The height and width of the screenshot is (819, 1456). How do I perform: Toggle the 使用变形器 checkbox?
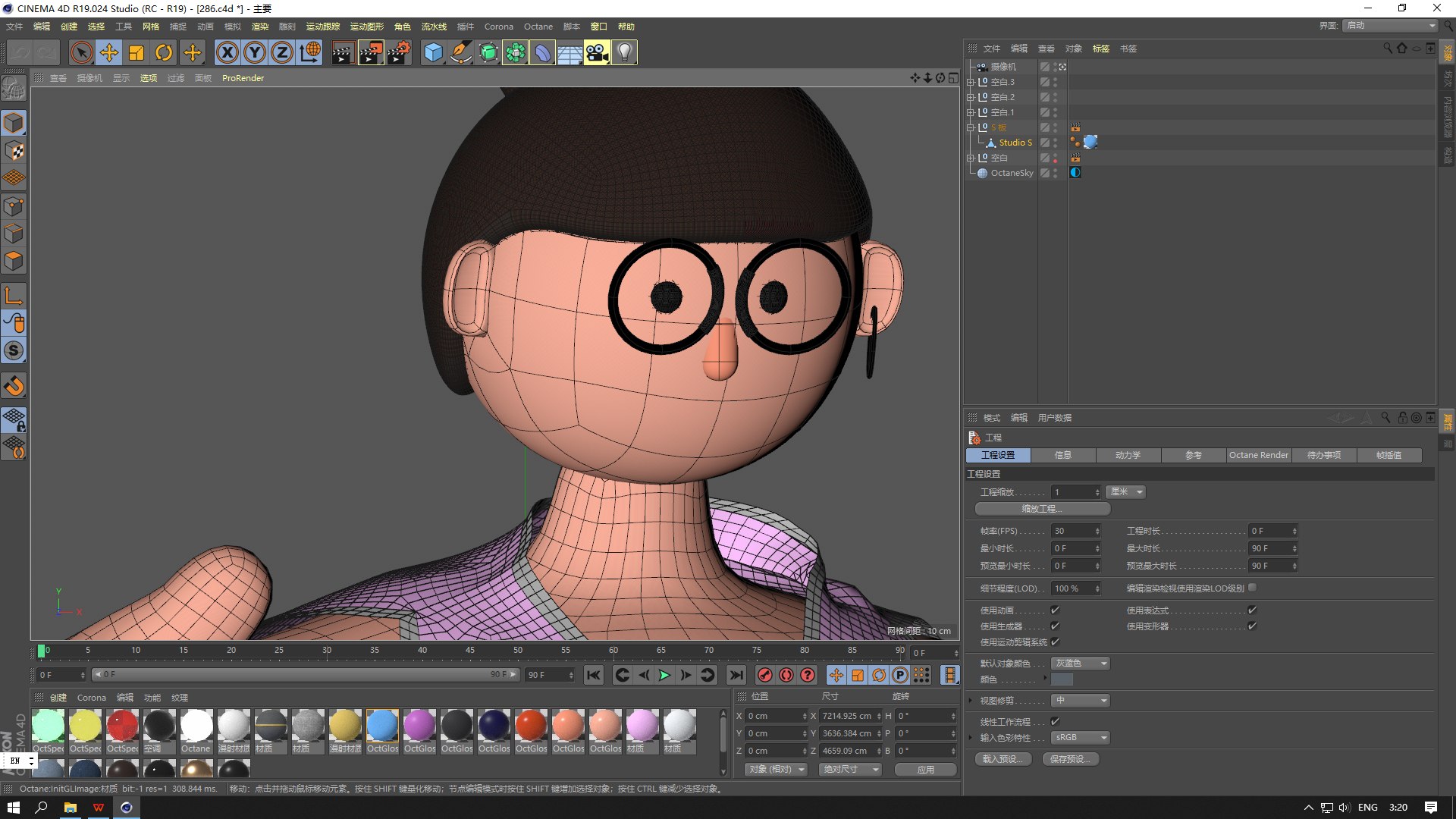(x=1252, y=626)
